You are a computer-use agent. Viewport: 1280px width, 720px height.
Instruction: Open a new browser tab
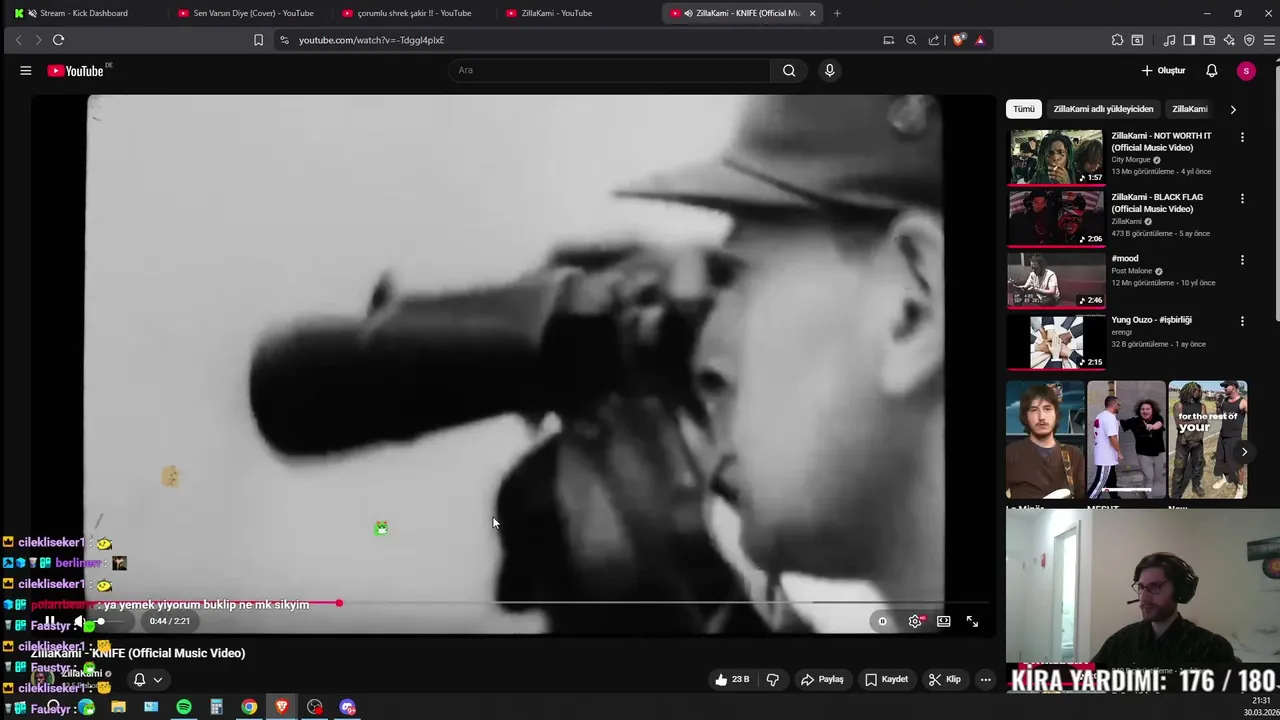click(x=837, y=13)
